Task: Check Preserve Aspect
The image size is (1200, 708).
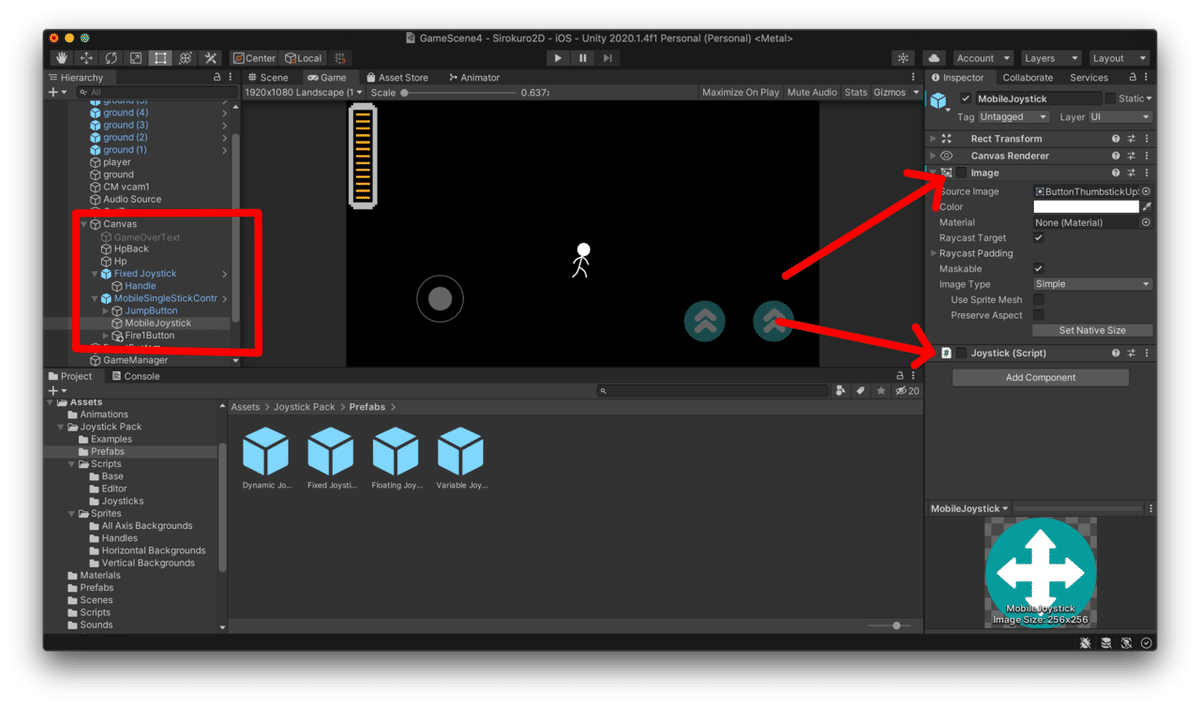Action: 1038,315
